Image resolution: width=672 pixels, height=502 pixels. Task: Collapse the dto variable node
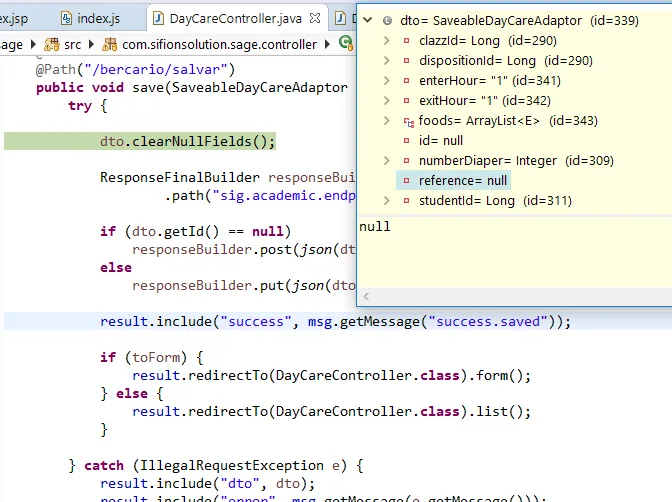tap(368, 20)
